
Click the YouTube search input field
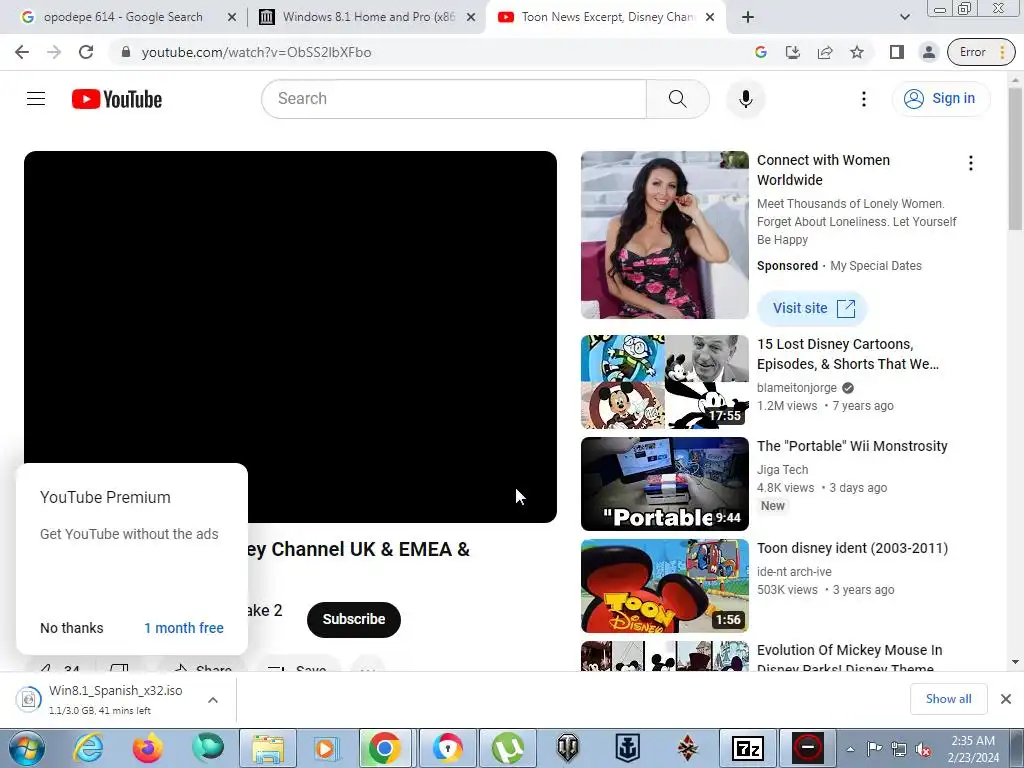pos(454,99)
